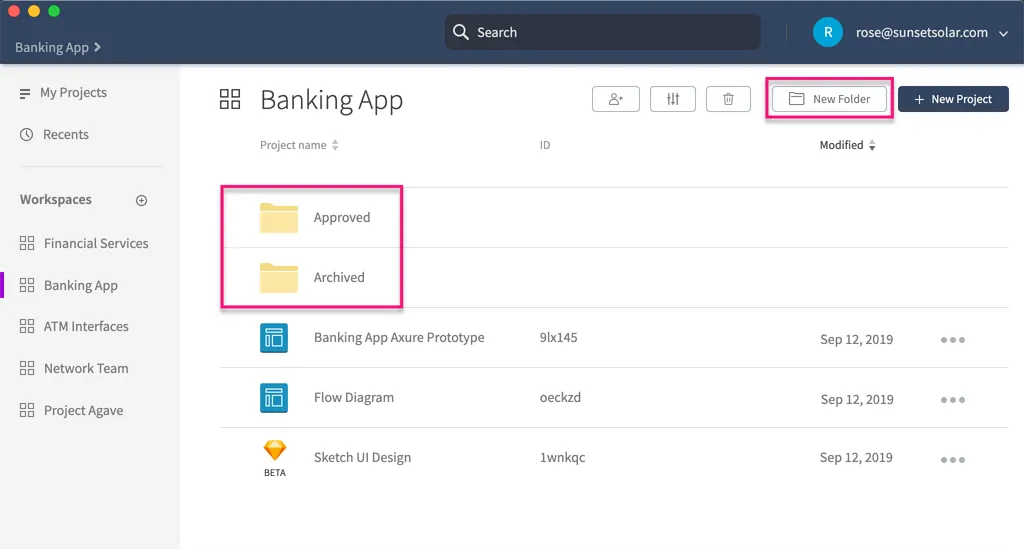1024x549 pixels.
Task: Click the Approved folder icon
Action: tap(279, 217)
